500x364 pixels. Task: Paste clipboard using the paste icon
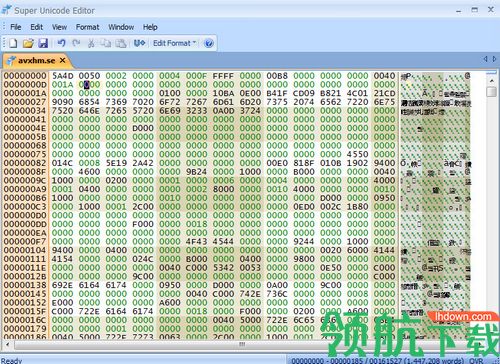[121, 43]
